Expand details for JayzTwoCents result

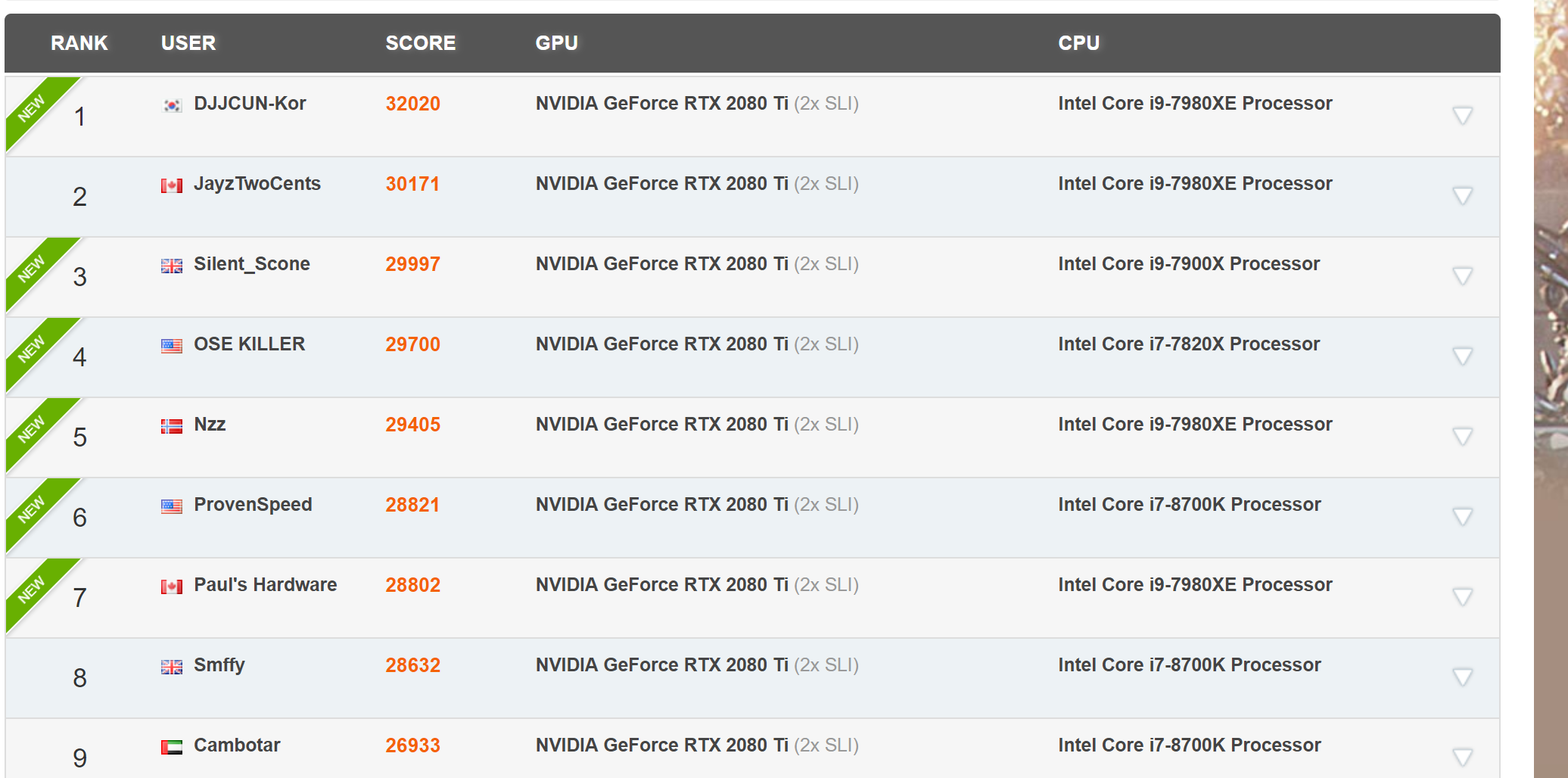pyautogui.click(x=1463, y=196)
